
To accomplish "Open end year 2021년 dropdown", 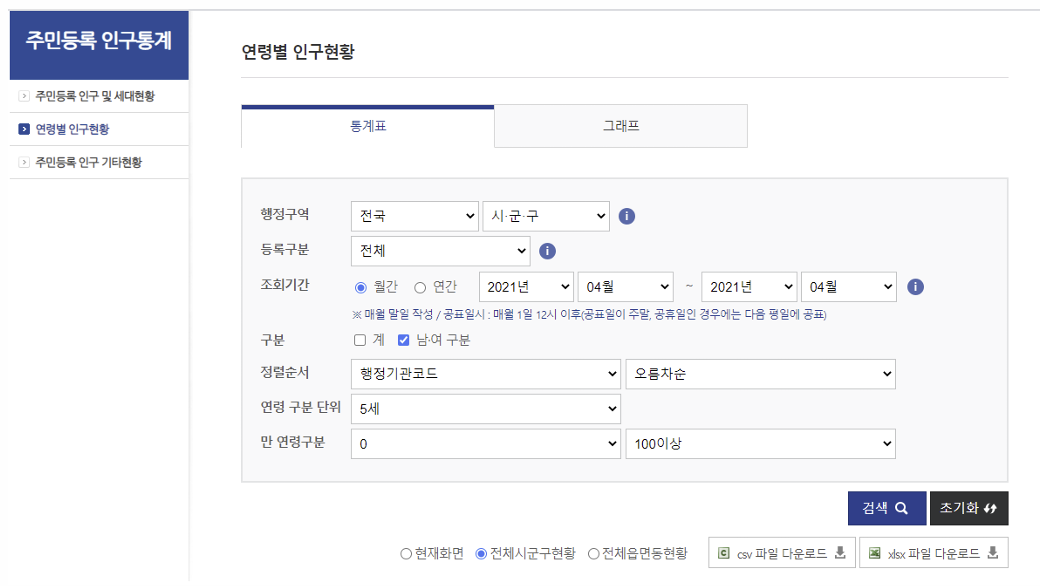I will [749, 287].
